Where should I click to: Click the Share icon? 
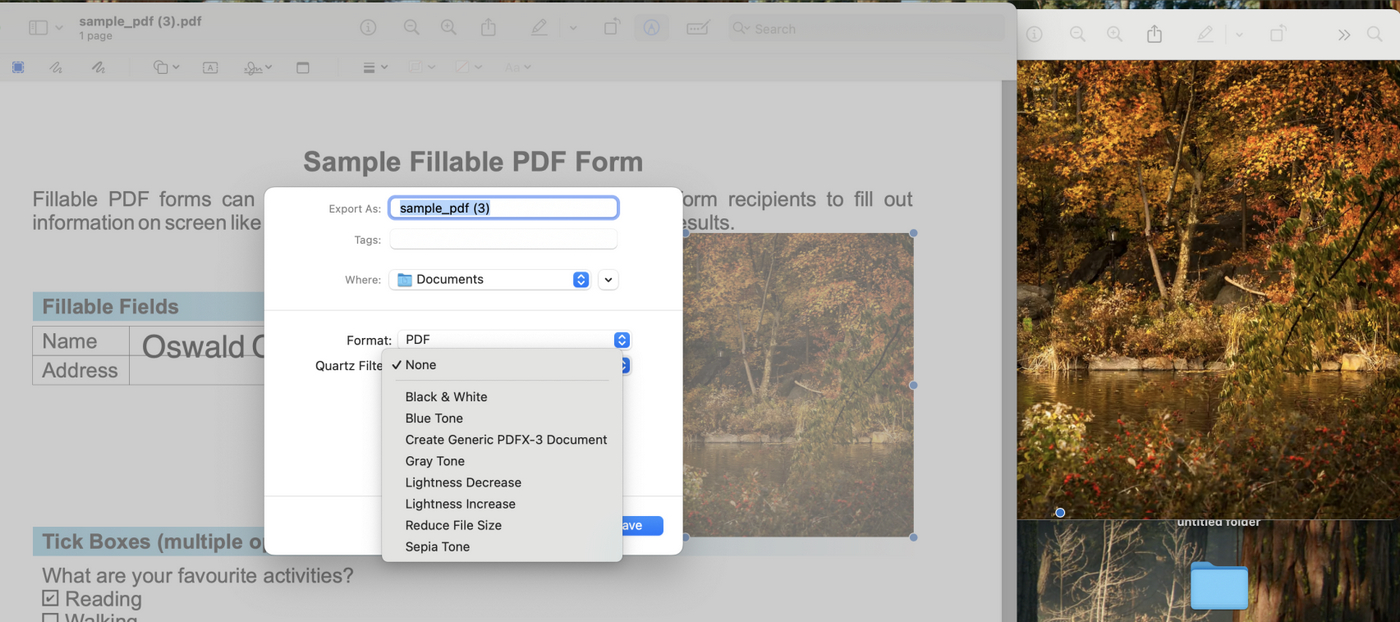489,27
